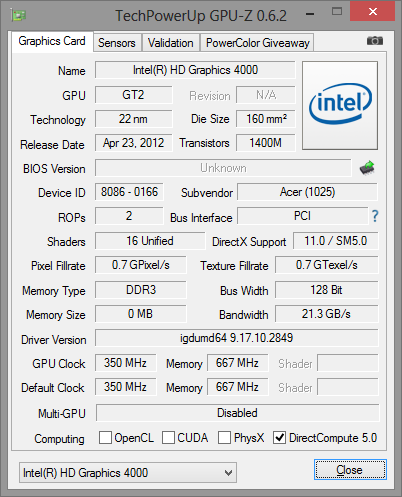Click the GPU-Z title bar app icon

click(19, 15)
